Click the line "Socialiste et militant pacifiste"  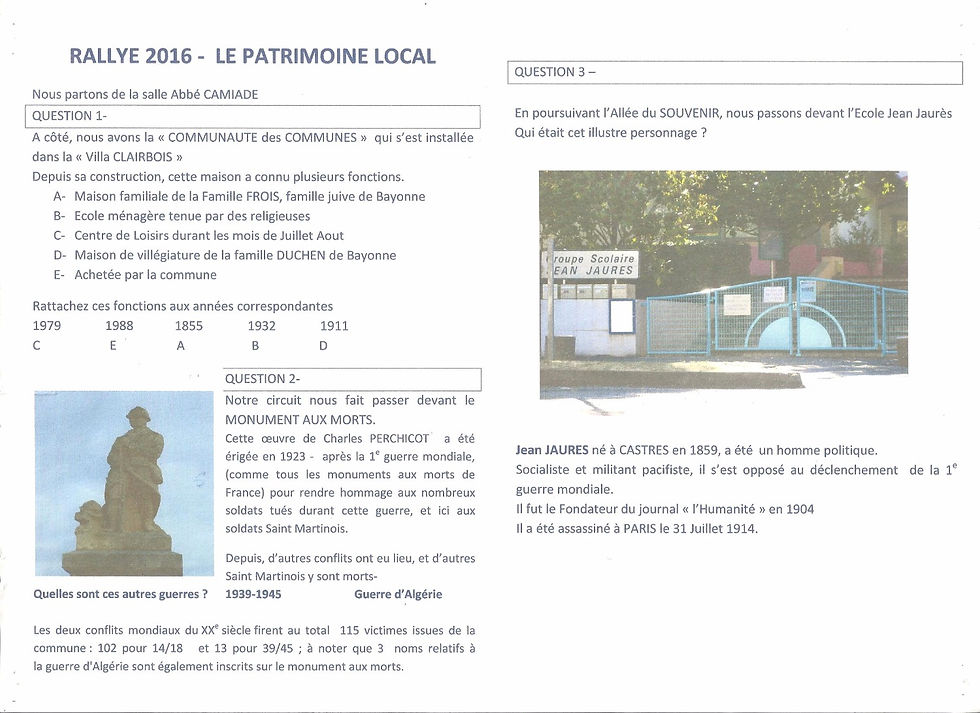coord(736,470)
